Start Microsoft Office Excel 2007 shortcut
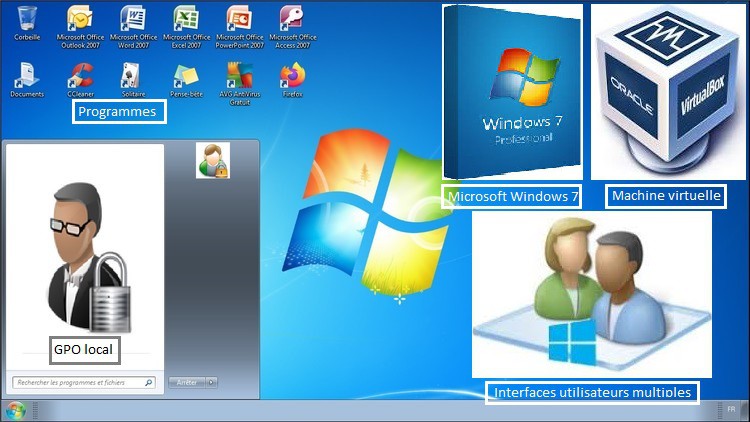750x422 pixels. pyautogui.click(x=186, y=27)
